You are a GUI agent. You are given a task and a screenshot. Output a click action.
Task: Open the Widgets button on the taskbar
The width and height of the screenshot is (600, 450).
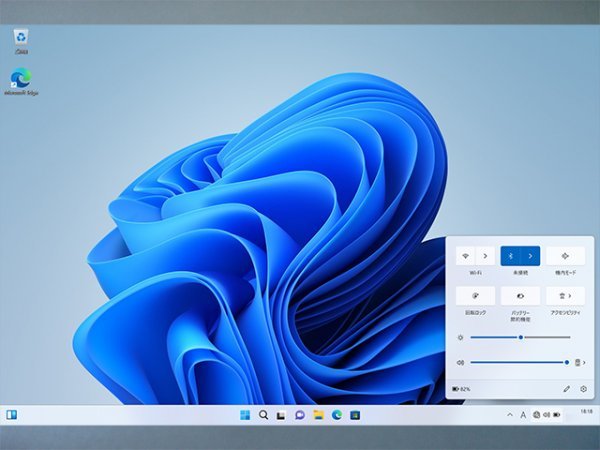11,415
